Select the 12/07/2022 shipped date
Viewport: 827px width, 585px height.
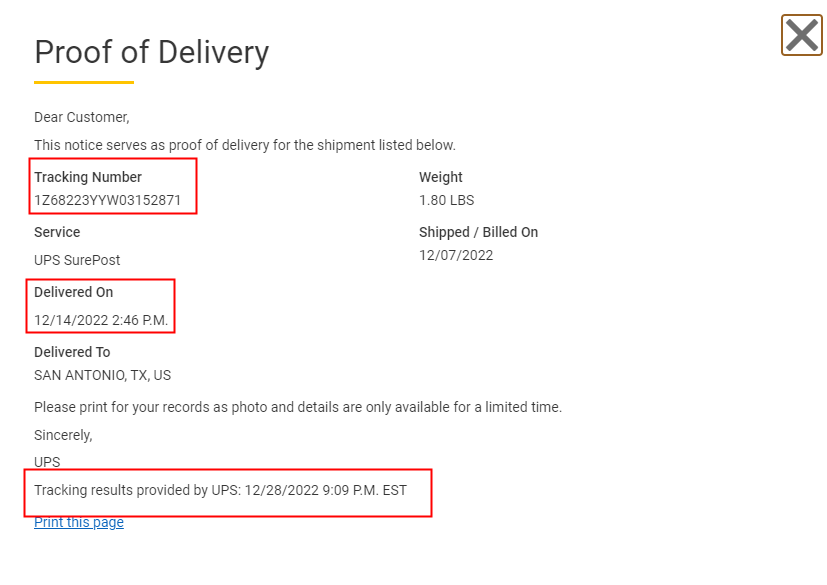[456, 255]
